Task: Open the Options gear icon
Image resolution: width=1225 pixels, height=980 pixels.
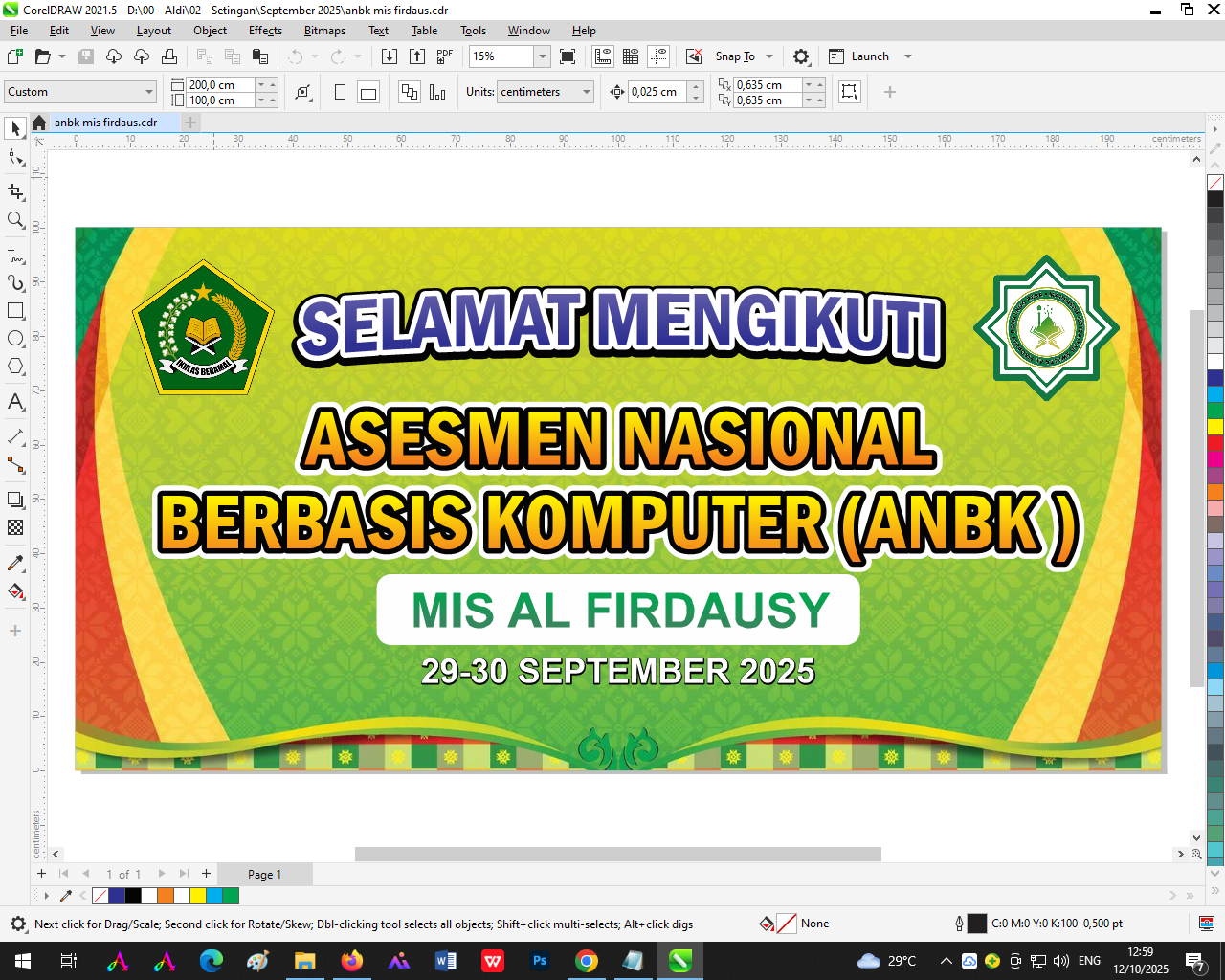Action: coord(801,56)
